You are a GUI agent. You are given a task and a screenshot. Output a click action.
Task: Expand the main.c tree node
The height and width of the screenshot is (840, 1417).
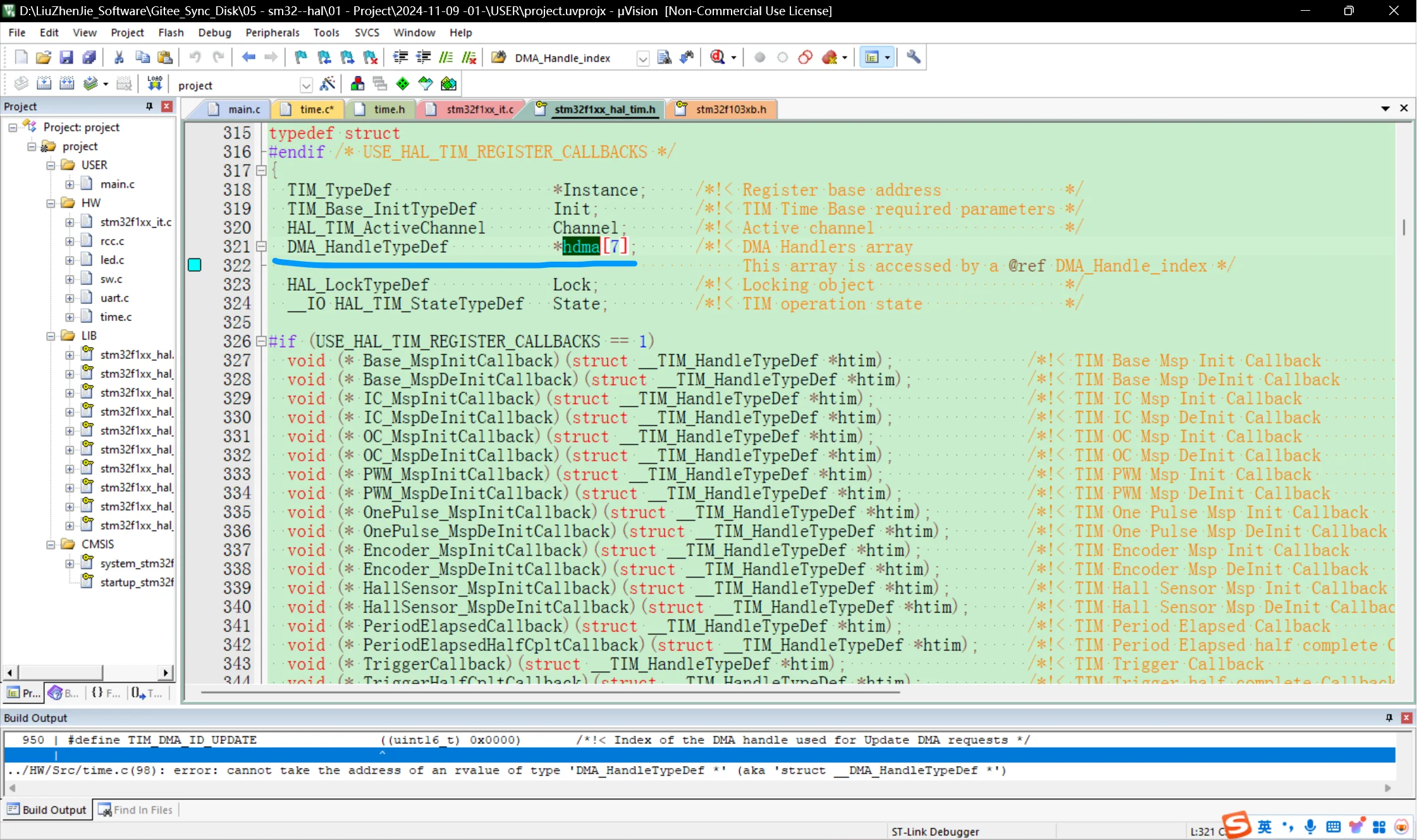pyautogui.click(x=70, y=184)
